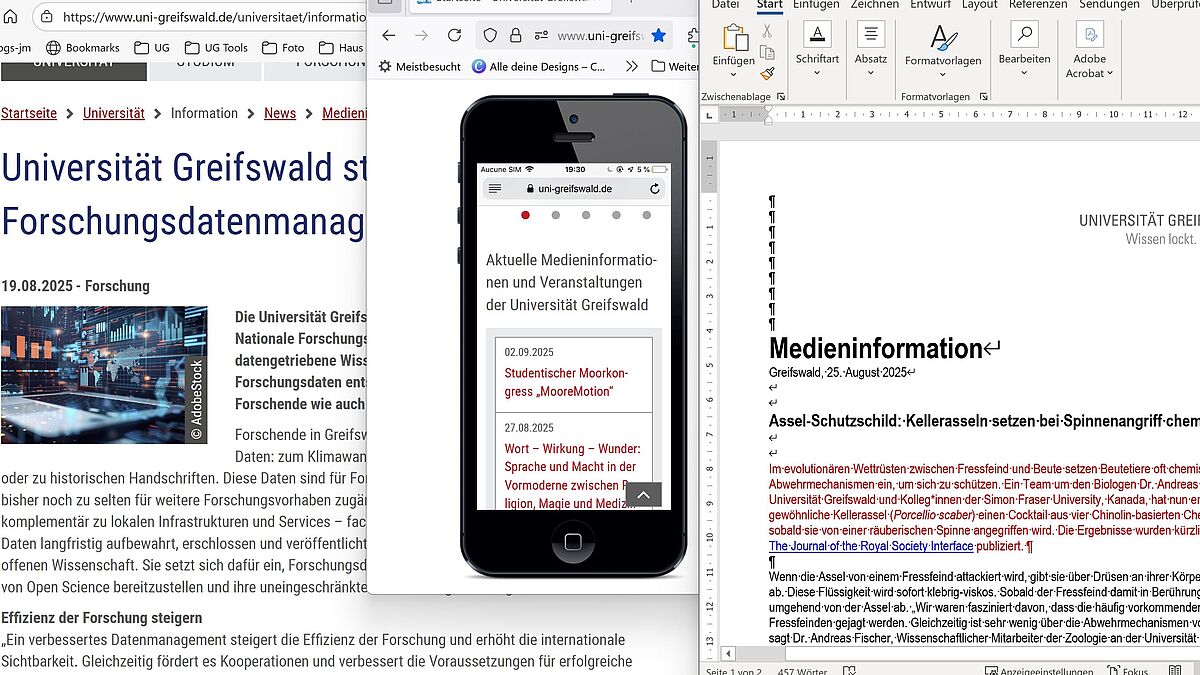Toggle Fokus mode in Word status bar
This screenshot has height=675, width=1200.
point(1126,671)
